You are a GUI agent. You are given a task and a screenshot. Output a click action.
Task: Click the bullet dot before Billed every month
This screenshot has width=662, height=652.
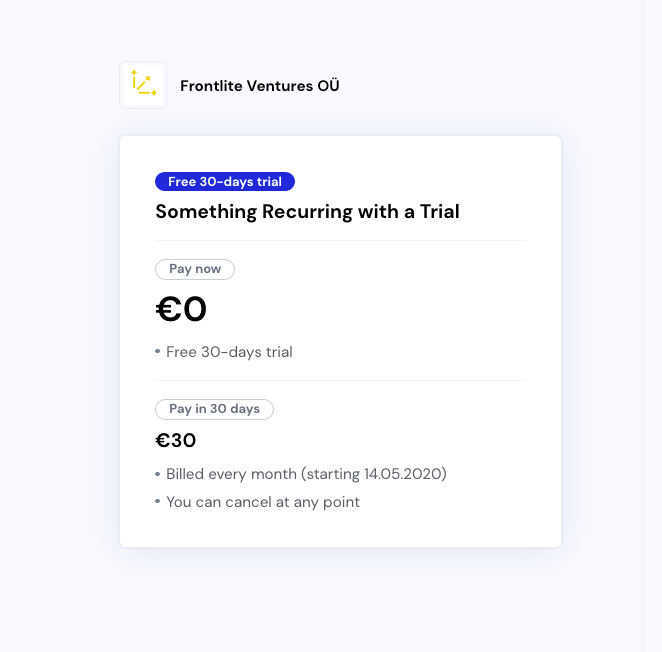[157, 474]
